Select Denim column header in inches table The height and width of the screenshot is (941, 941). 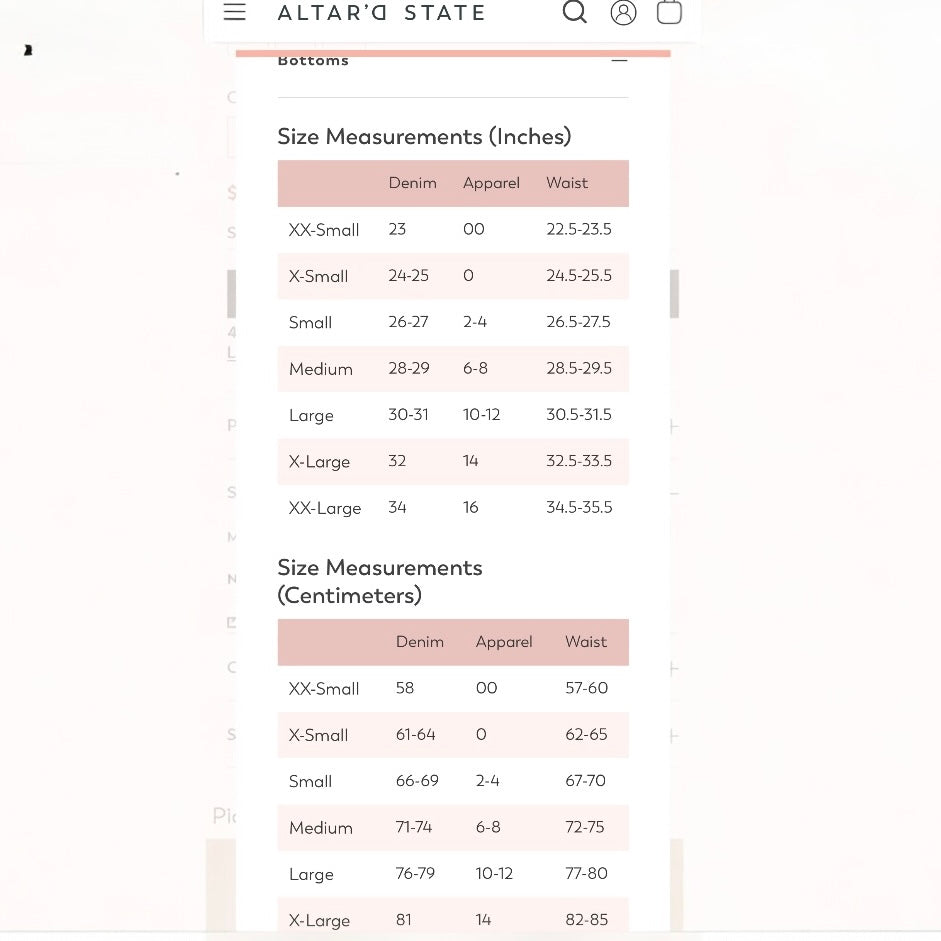coord(412,183)
